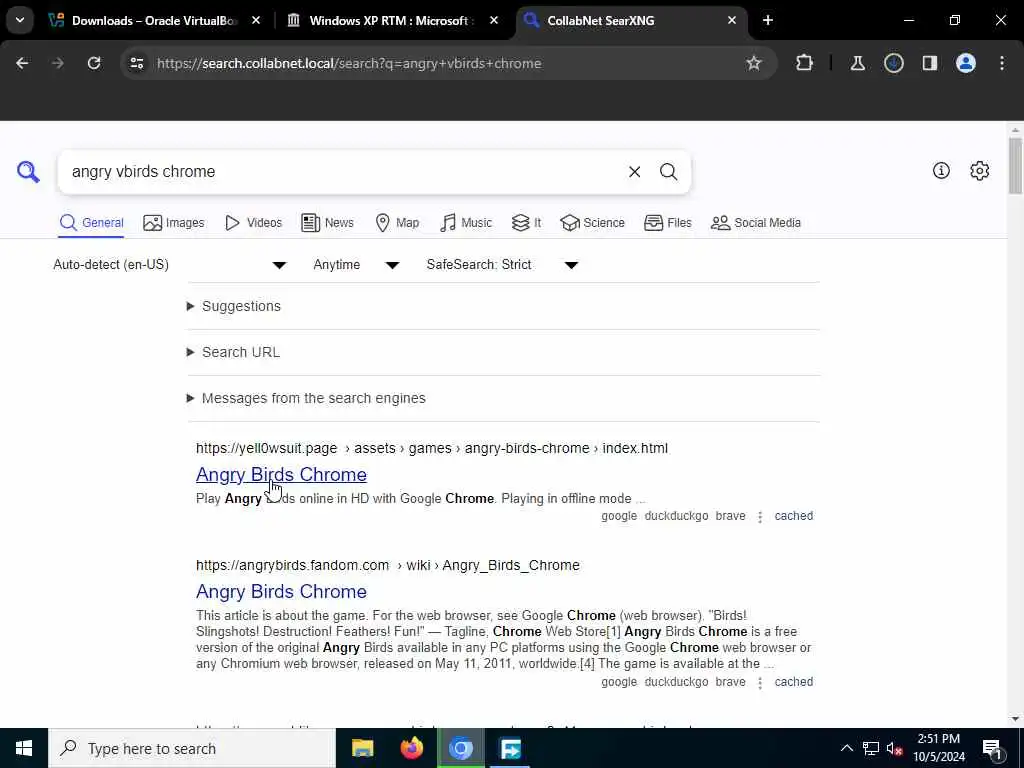Screen dimensions: 1024x768
Task: Open cached version of fandom result
Action: pyautogui.click(x=793, y=682)
